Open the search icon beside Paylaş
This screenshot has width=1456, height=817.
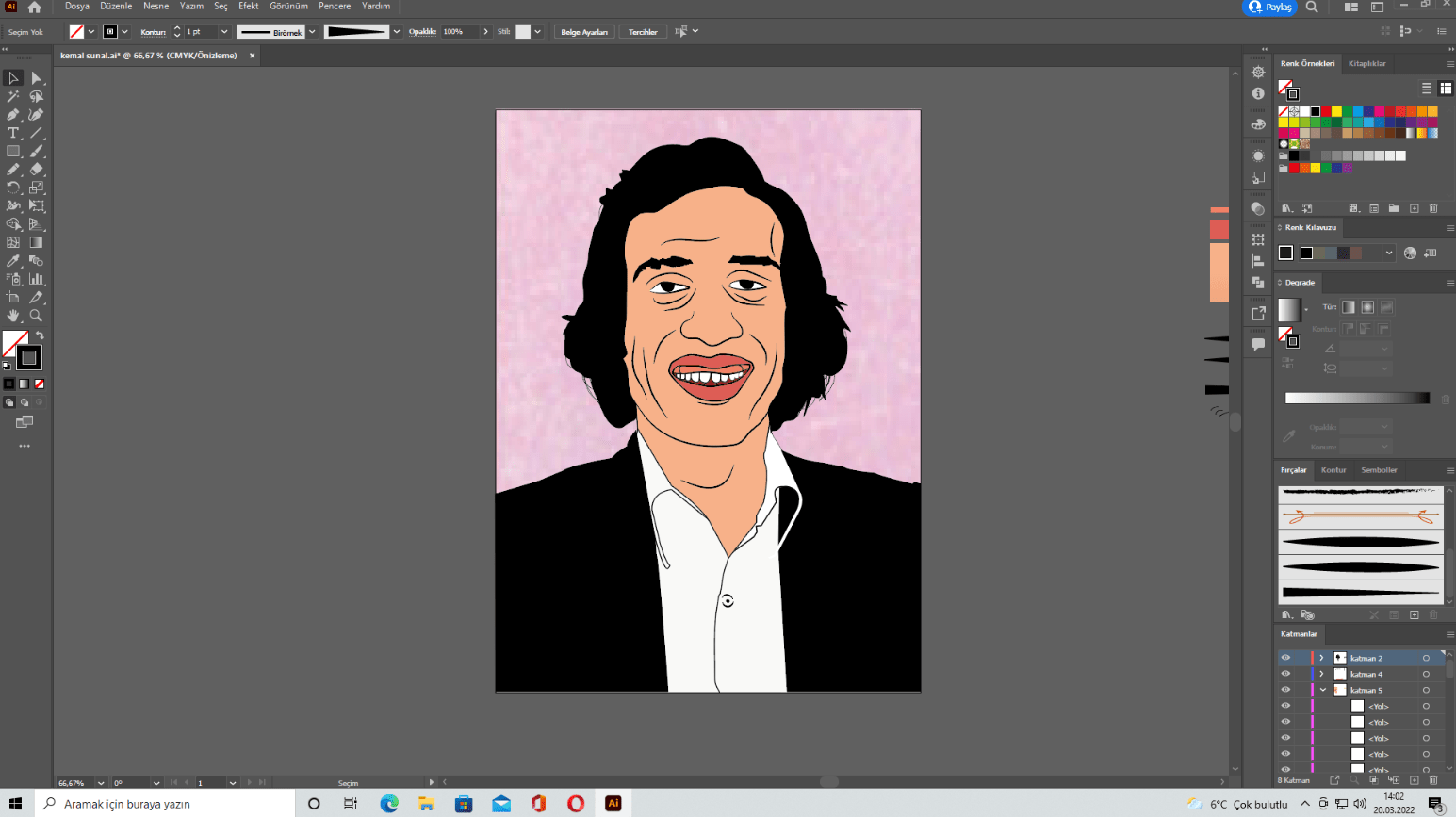pos(1312,7)
